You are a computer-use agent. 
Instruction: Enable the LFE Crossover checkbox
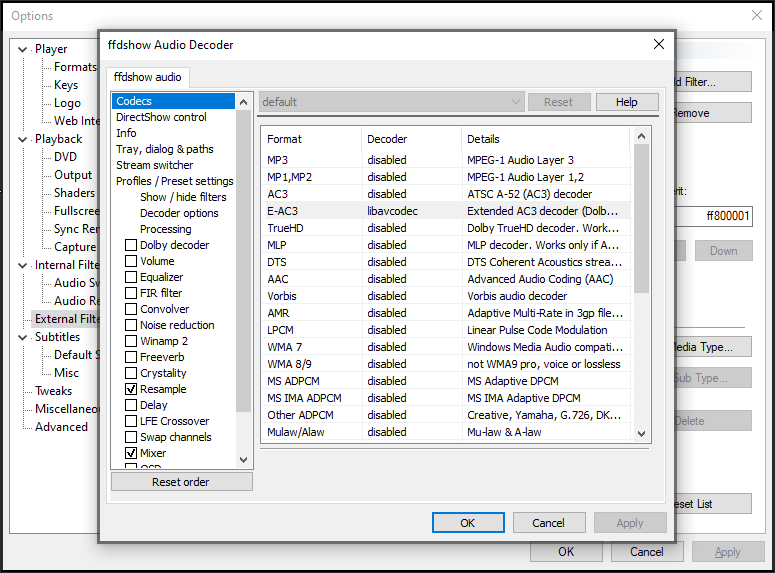[131, 421]
